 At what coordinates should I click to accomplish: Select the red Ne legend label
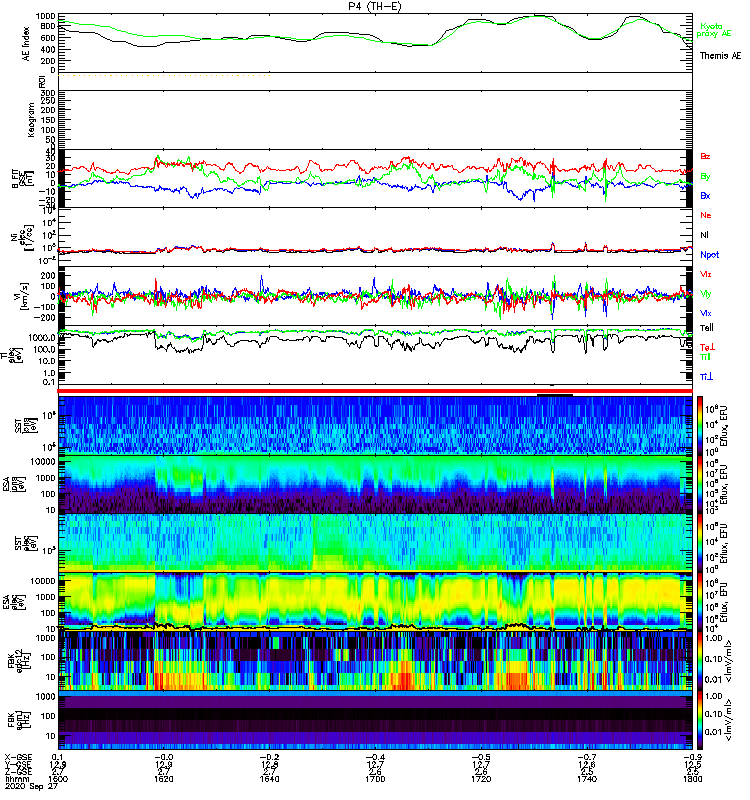(706, 215)
